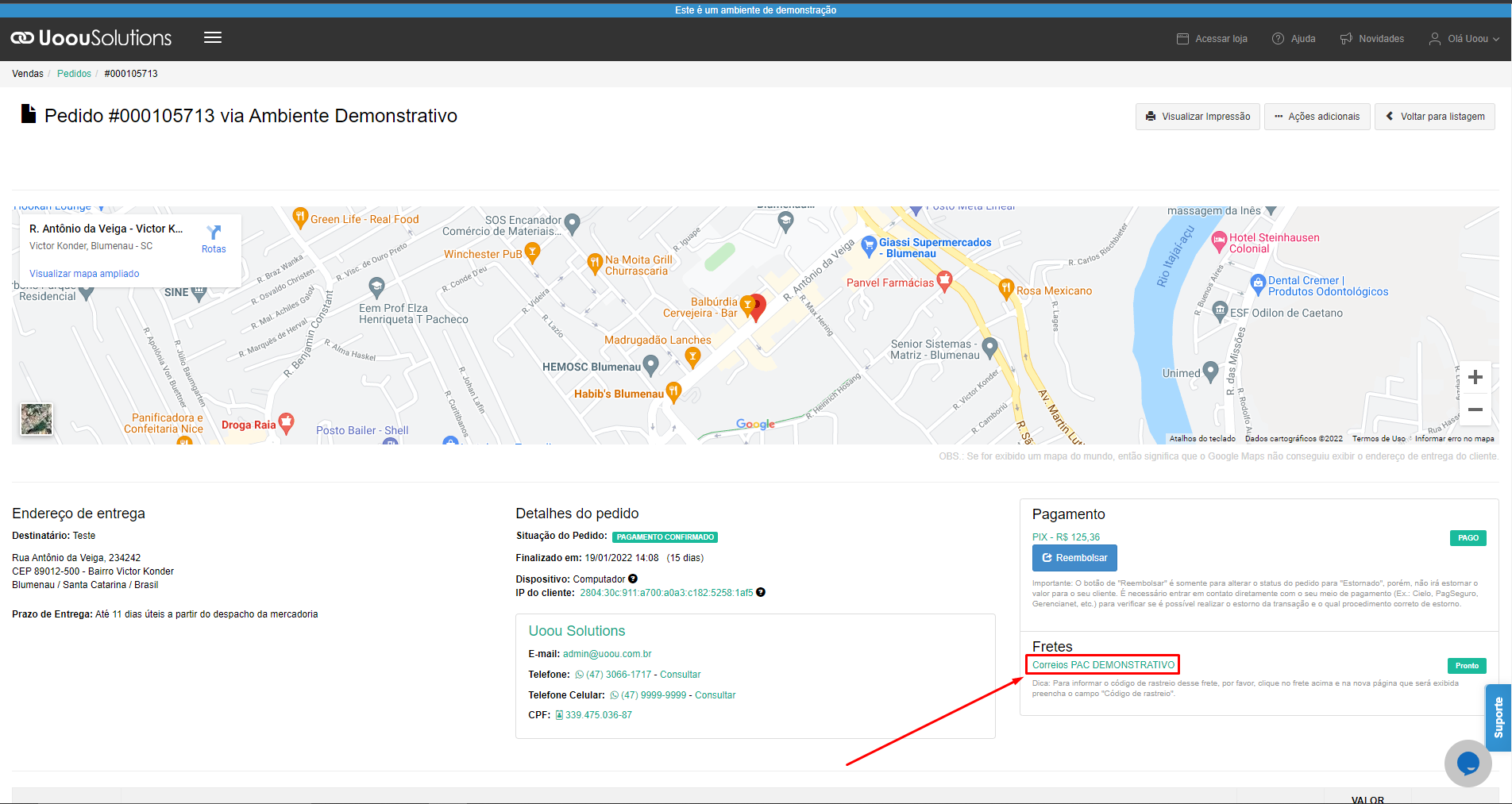Viewport: 1512px width, 804px height.
Task: Open Acessar loja from the top bar
Action: click(1212, 39)
